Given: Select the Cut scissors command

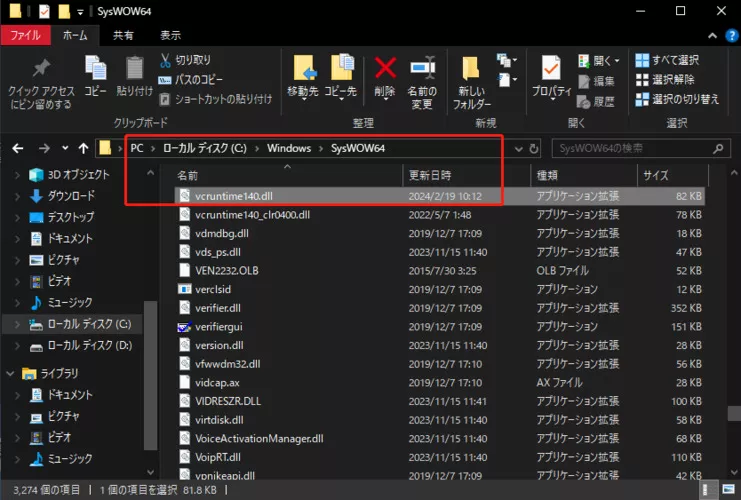Looking at the screenshot, I should [x=185, y=60].
